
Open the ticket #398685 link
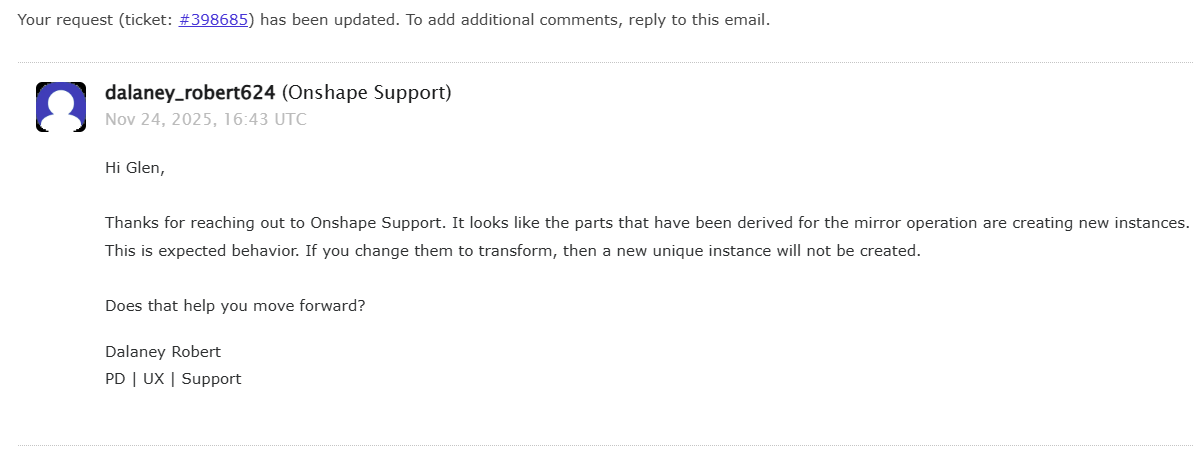point(213,21)
